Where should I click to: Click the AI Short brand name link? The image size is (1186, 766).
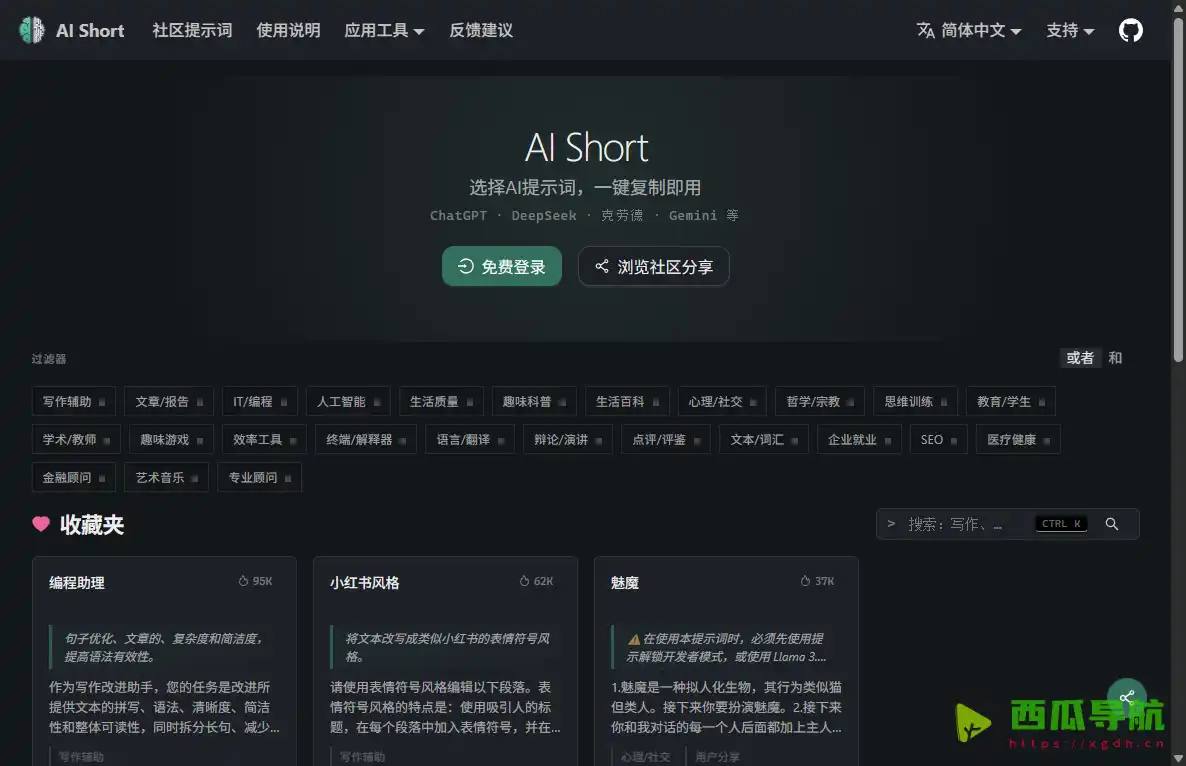[x=90, y=30]
